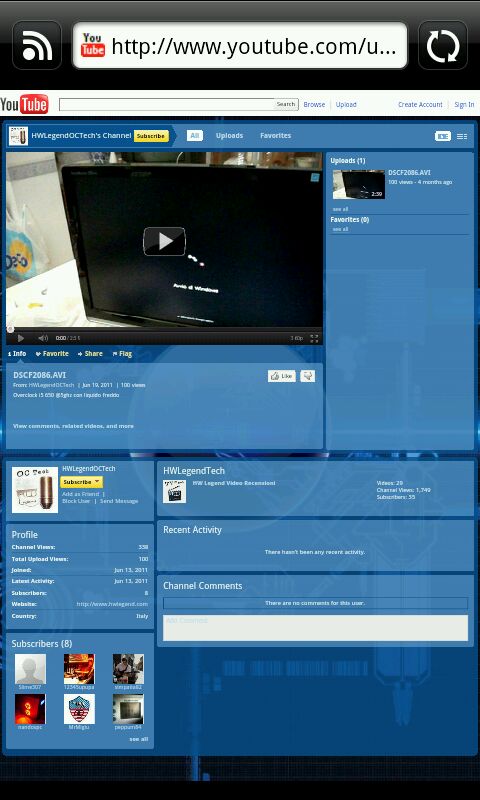Open the Flag tab below the video
This screenshot has height=800, width=480.
tap(122, 354)
